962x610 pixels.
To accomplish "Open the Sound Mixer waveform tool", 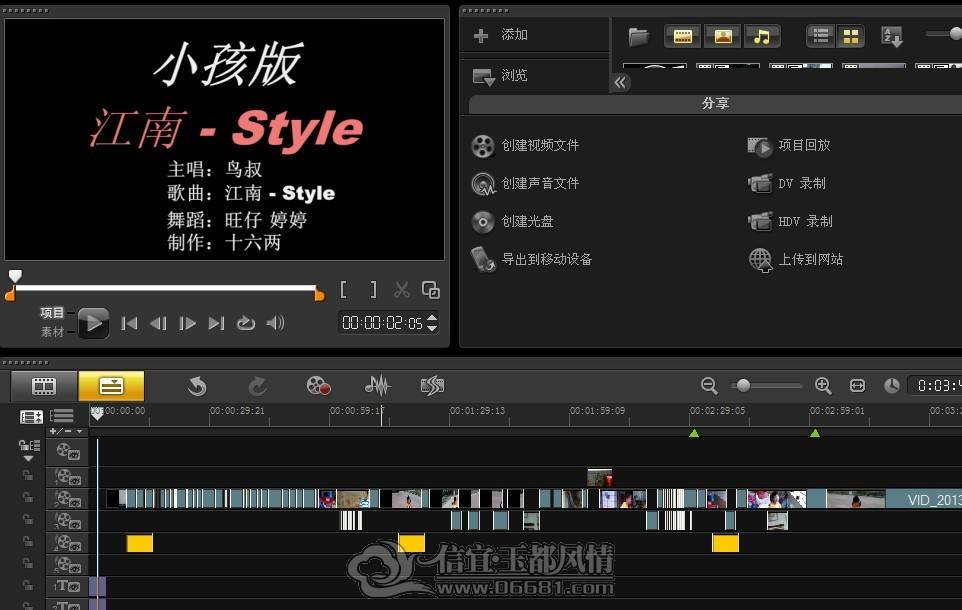I will coord(377,386).
